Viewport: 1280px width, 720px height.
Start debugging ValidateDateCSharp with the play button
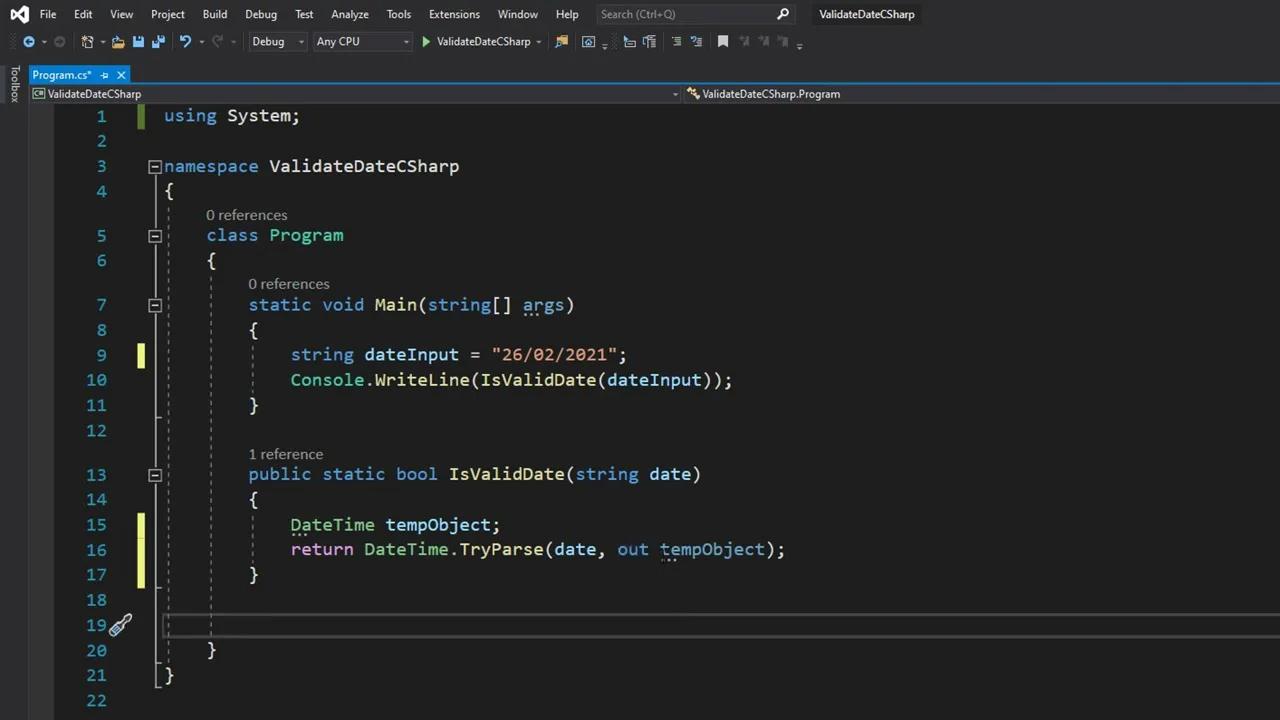point(426,41)
